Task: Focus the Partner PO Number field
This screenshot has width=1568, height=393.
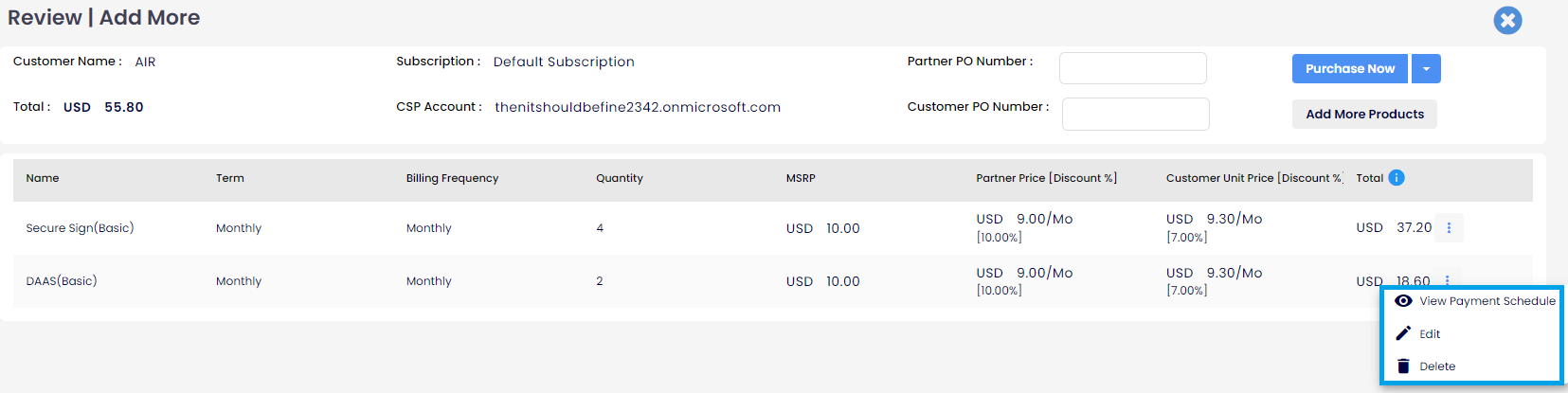Action: [x=1132, y=68]
